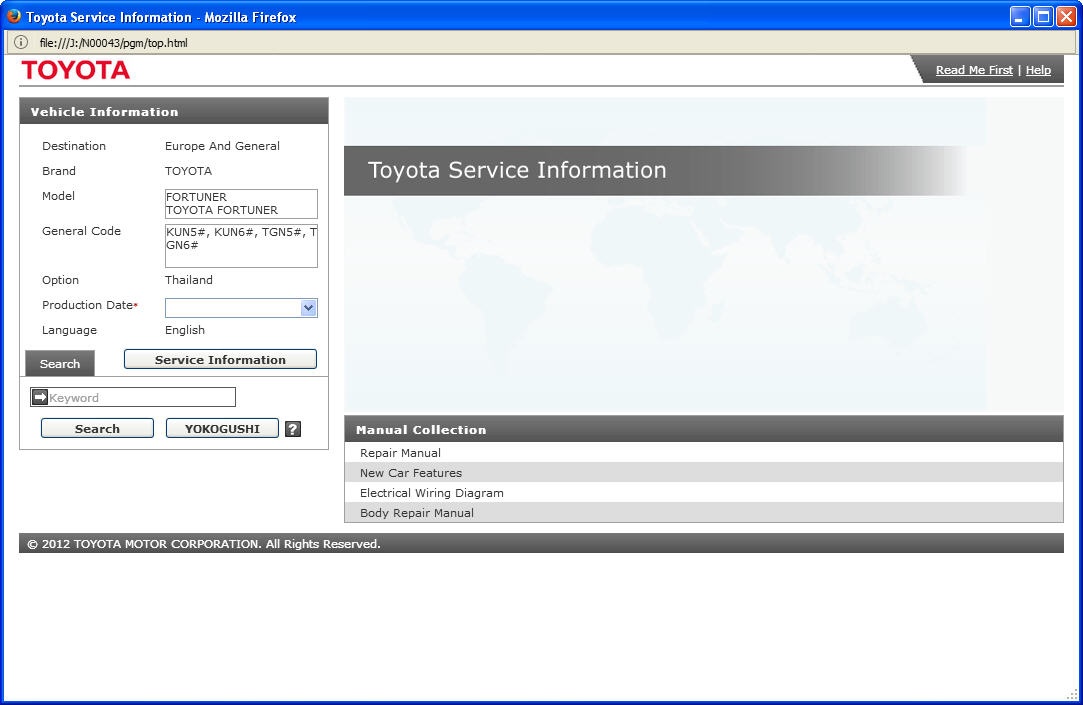Click the arrow icon beside Keyword field
The height and width of the screenshot is (705, 1083).
(40, 397)
